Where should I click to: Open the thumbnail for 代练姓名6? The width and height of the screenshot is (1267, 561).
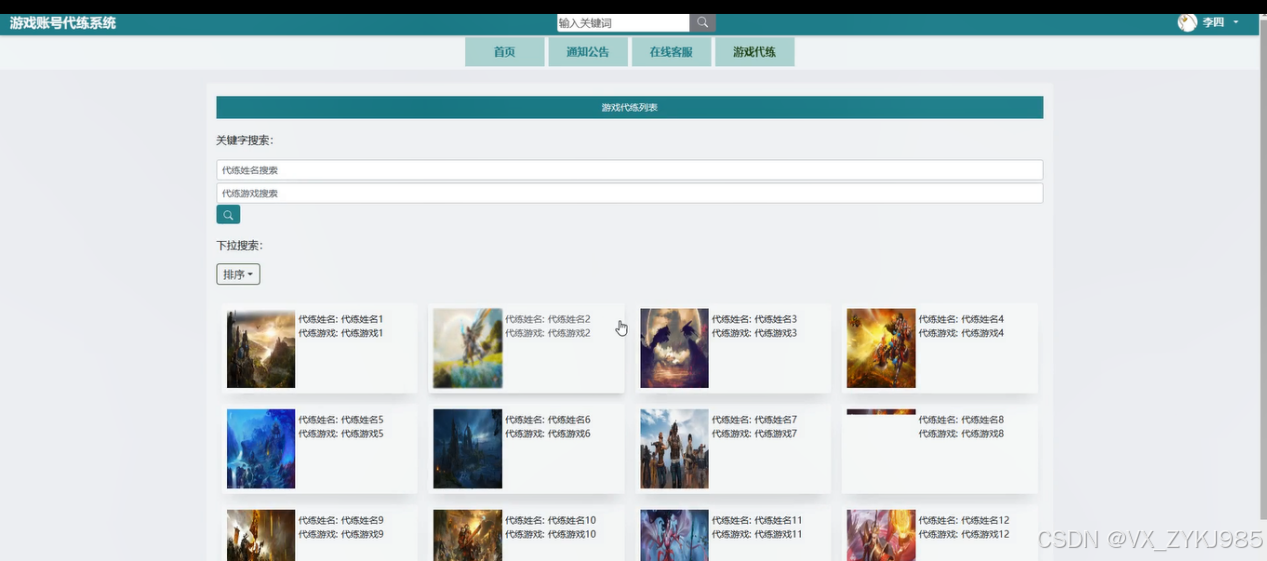click(468, 449)
